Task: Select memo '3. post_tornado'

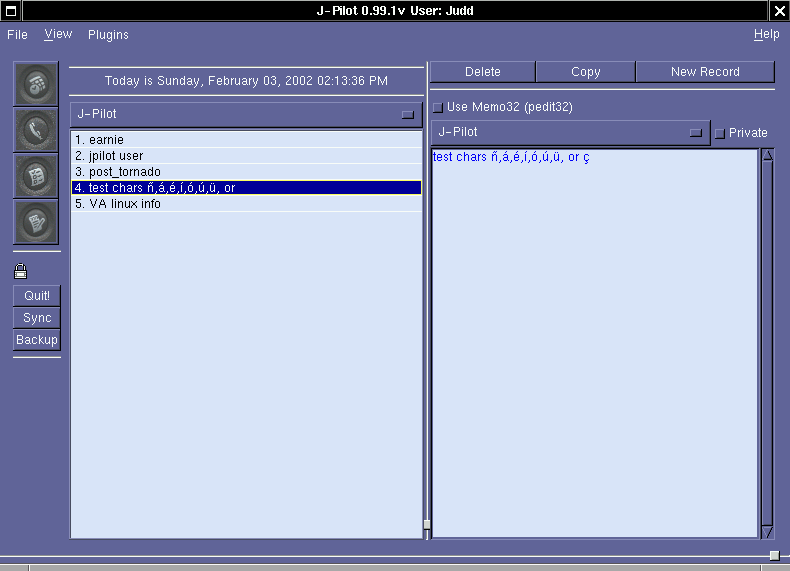Action: [246, 172]
